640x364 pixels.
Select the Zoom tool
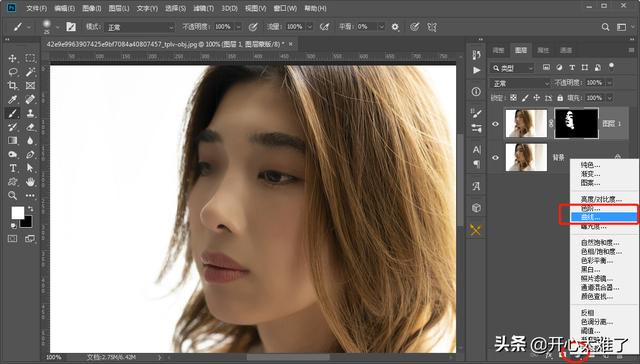pyautogui.click(x=12, y=195)
